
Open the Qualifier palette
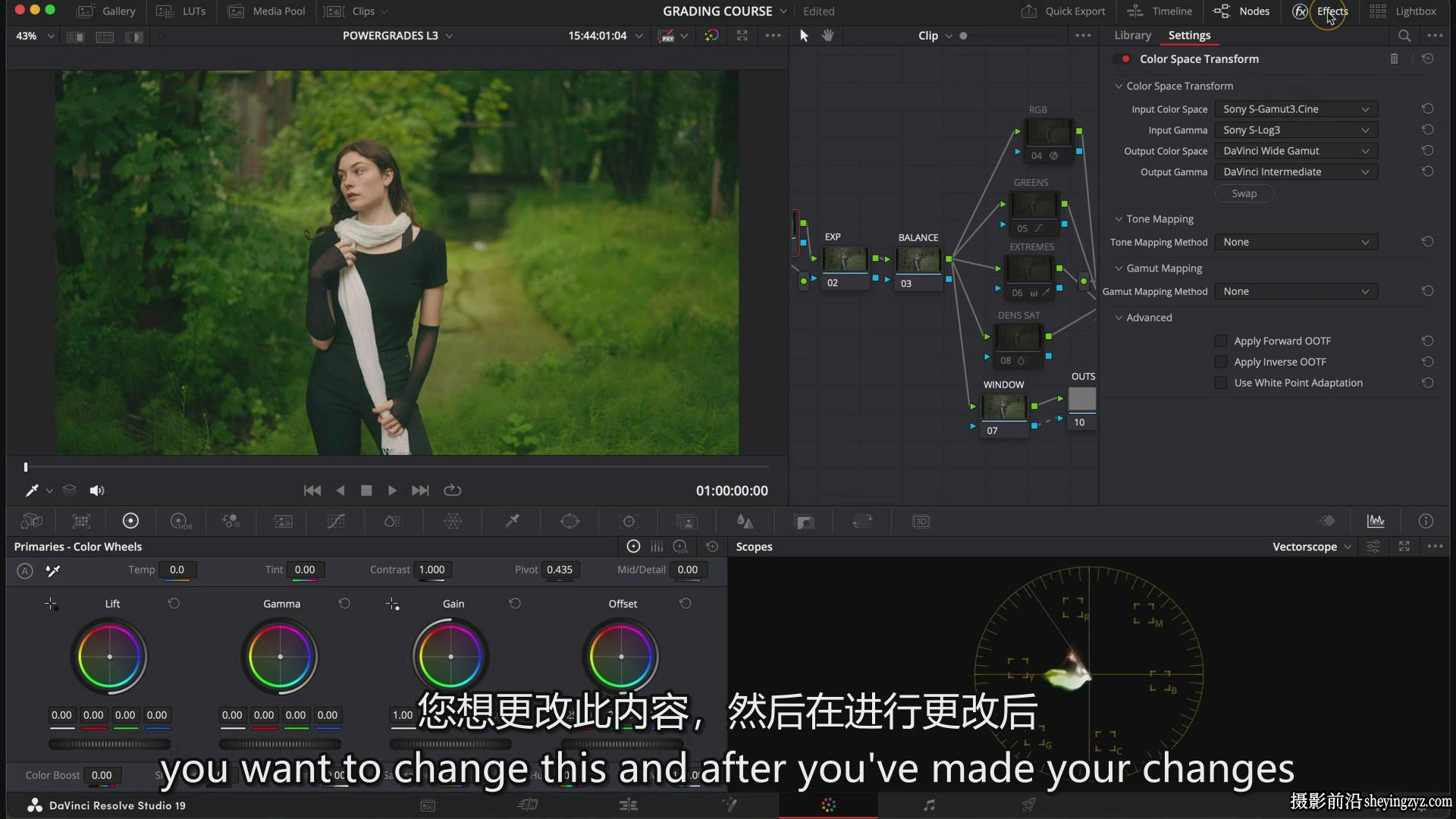point(513,521)
